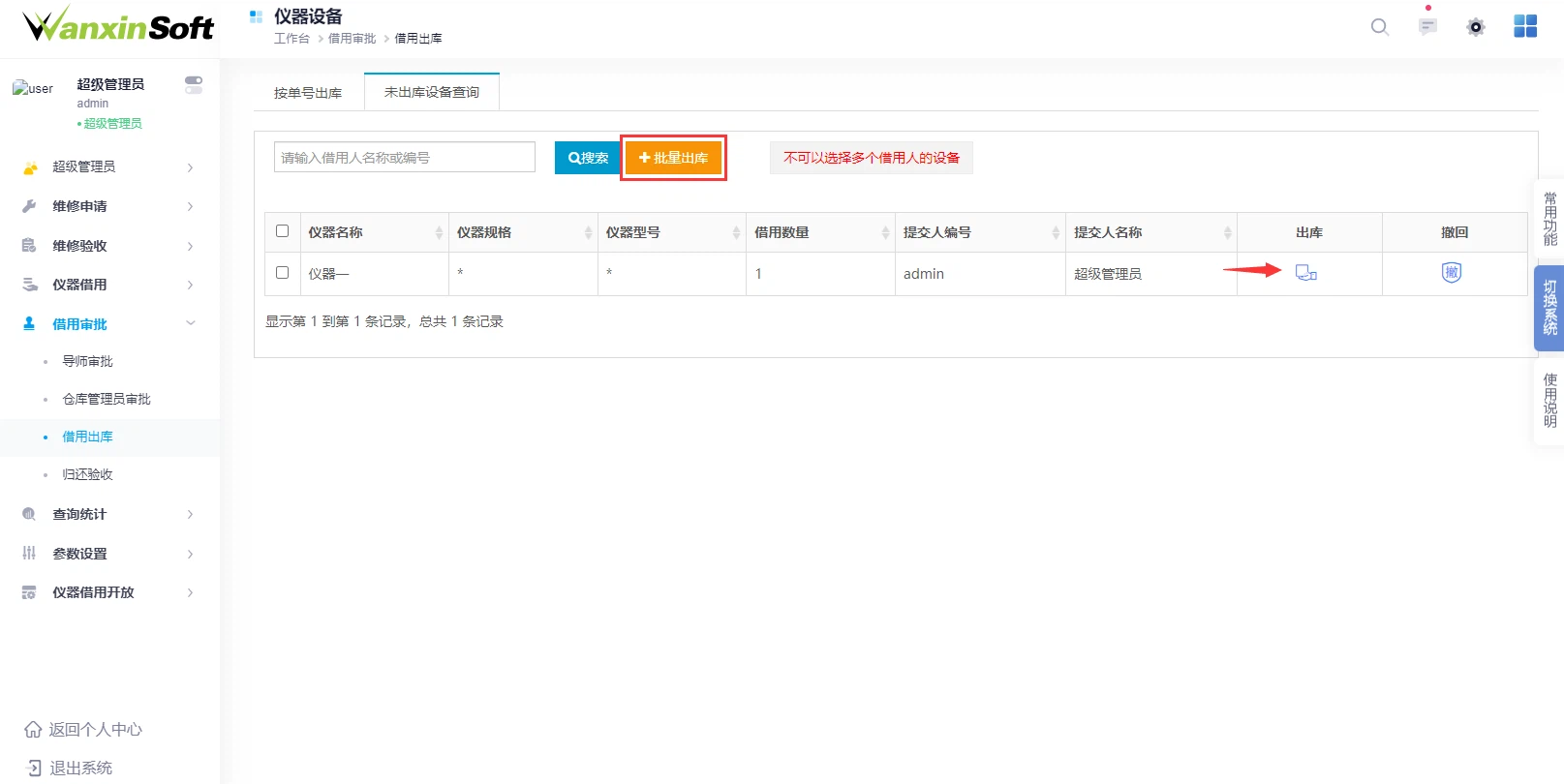Switch to the 按单号出库 tab
The width and height of the screenshot is (1564, 784).
pyautogui.click(x=308, y=93)
